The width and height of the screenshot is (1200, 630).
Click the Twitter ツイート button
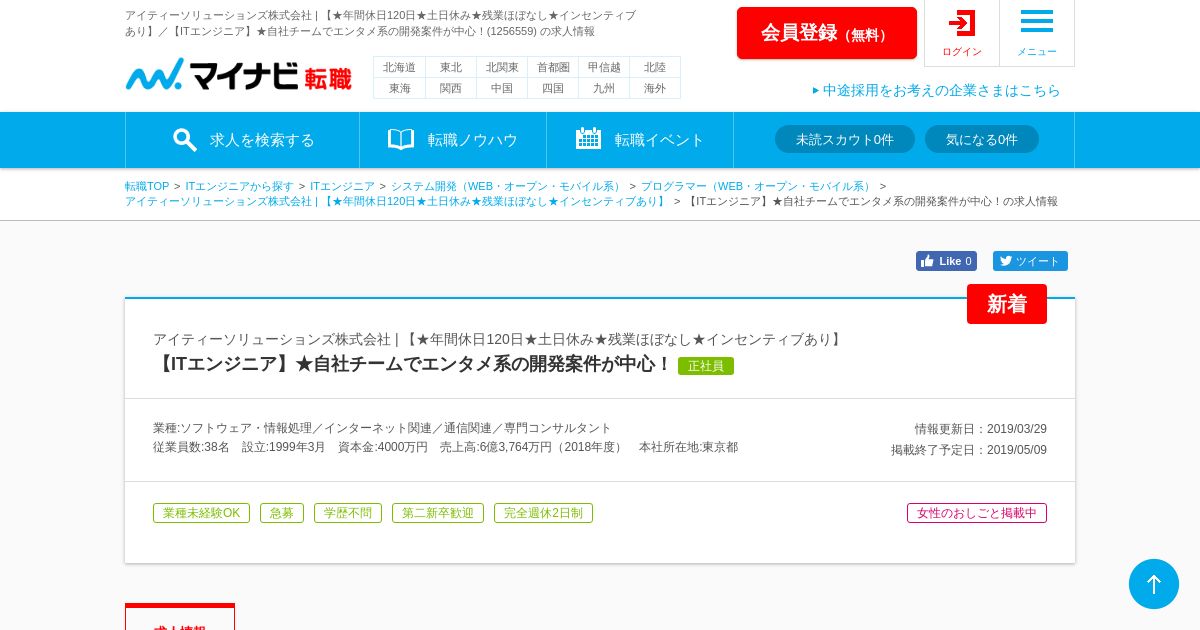point(1030,261)
